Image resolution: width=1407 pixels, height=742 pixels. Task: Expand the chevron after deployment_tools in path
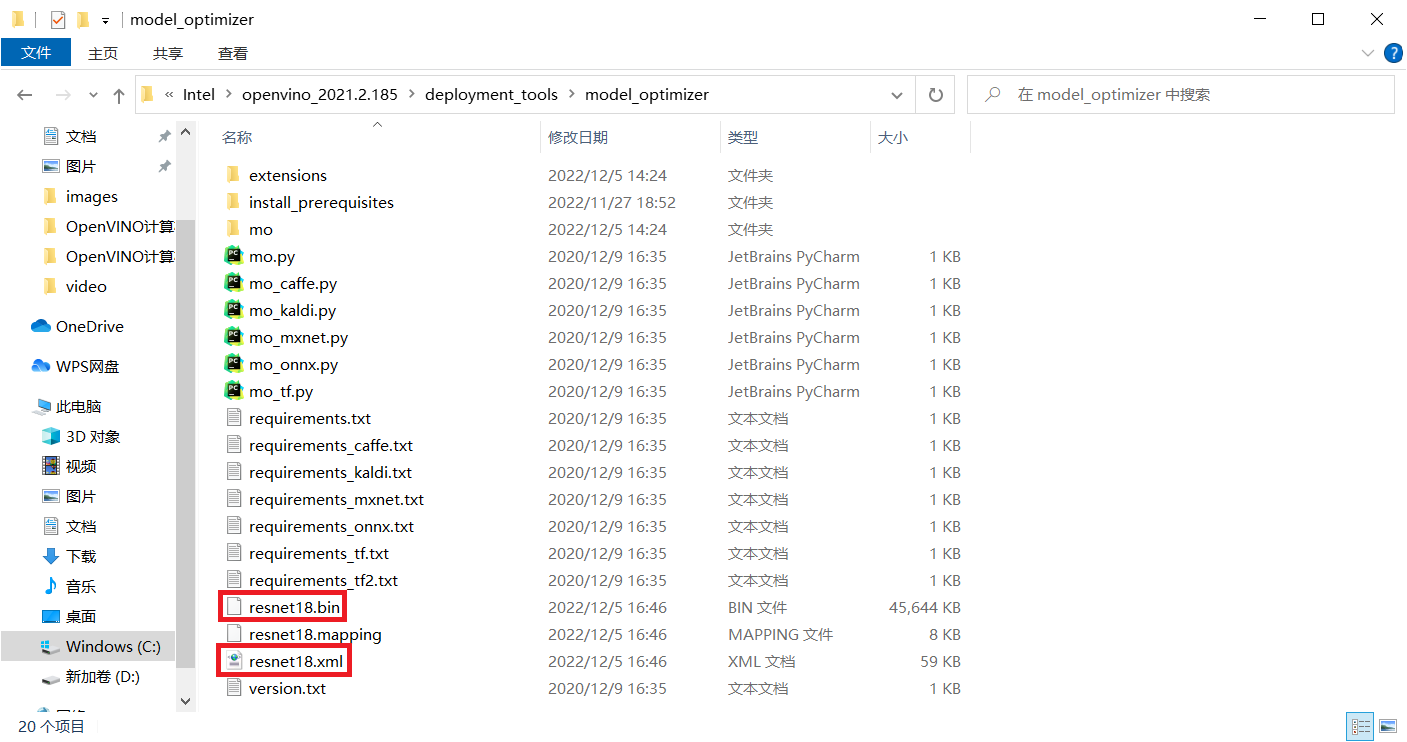click(x=572, y=95)
